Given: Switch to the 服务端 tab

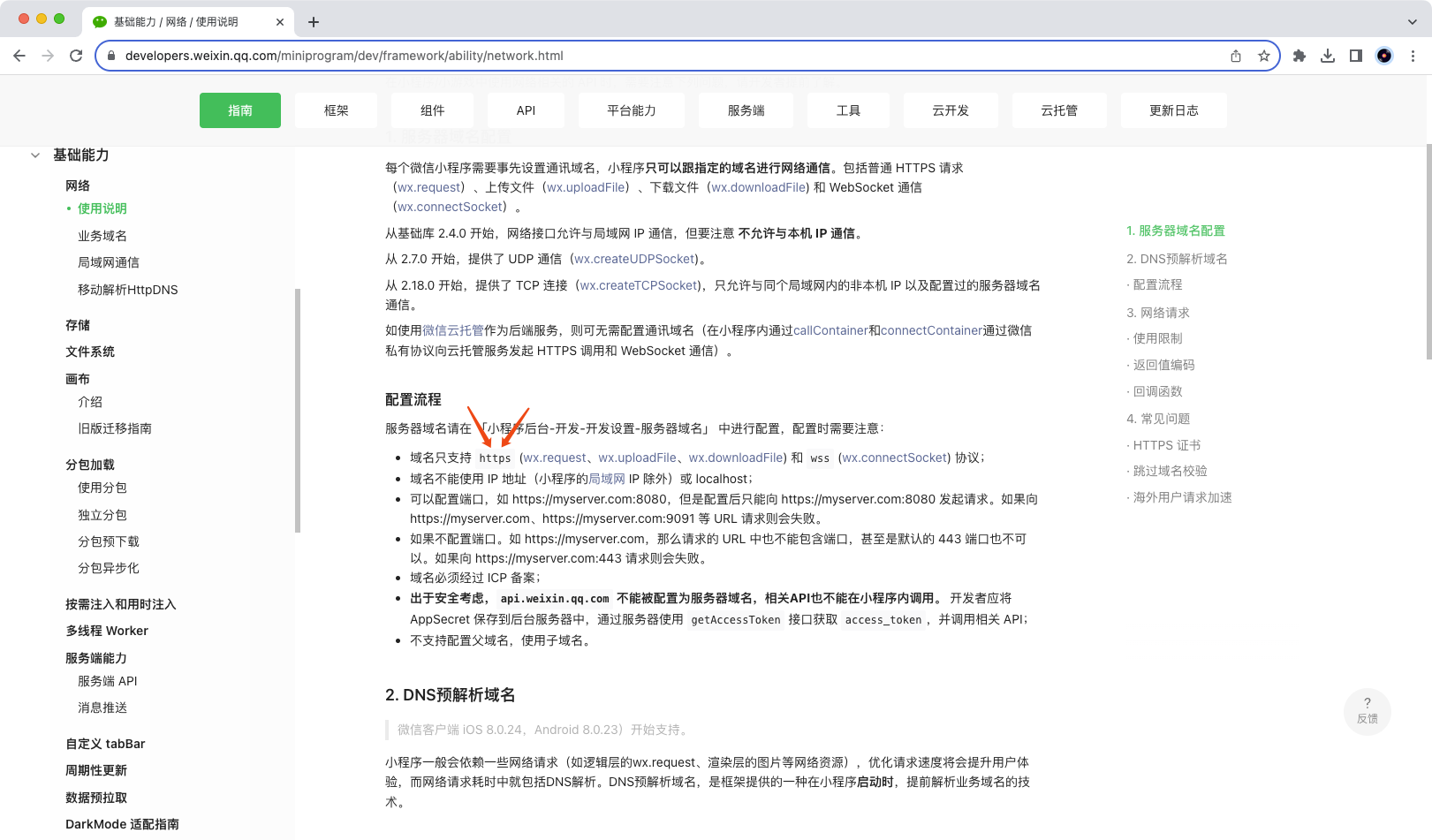Looking at the screenshot, I should [x=746, y=110].
